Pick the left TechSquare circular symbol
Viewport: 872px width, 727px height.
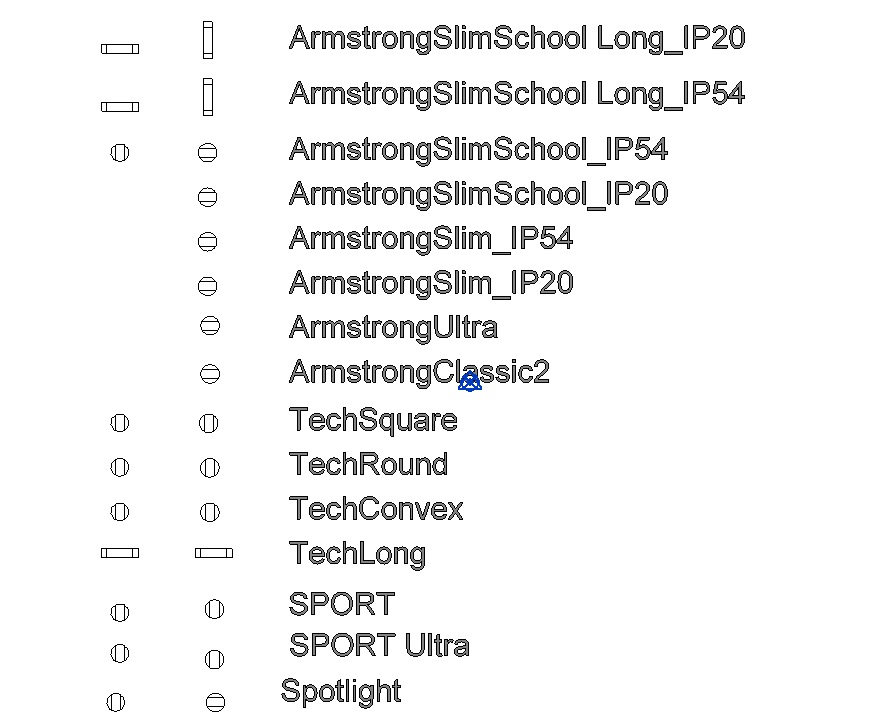pyautogui.click(x=120, y=423)
